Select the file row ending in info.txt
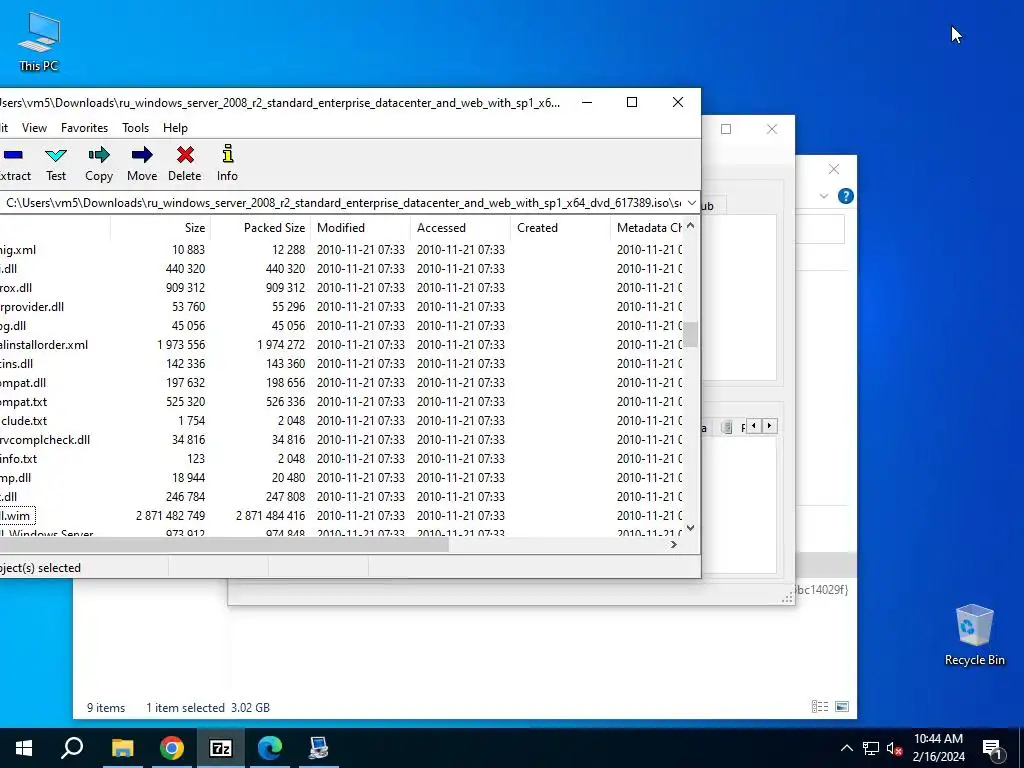This screenshot has height=768, width=1024. tap(341, 458)
